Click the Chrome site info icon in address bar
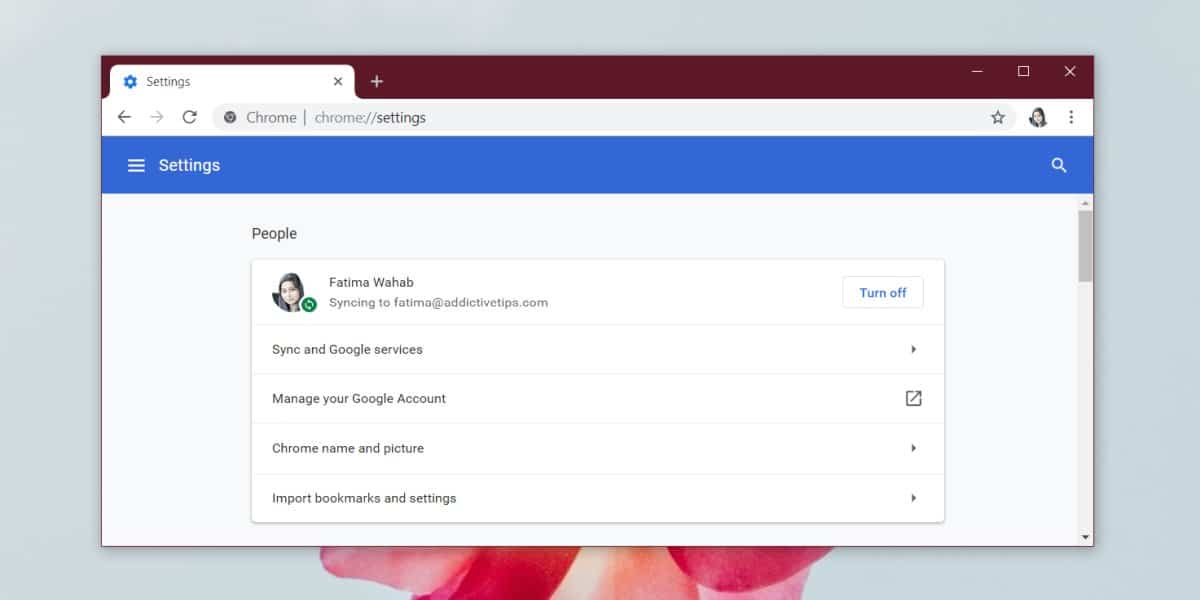 [x=230, y=117]
